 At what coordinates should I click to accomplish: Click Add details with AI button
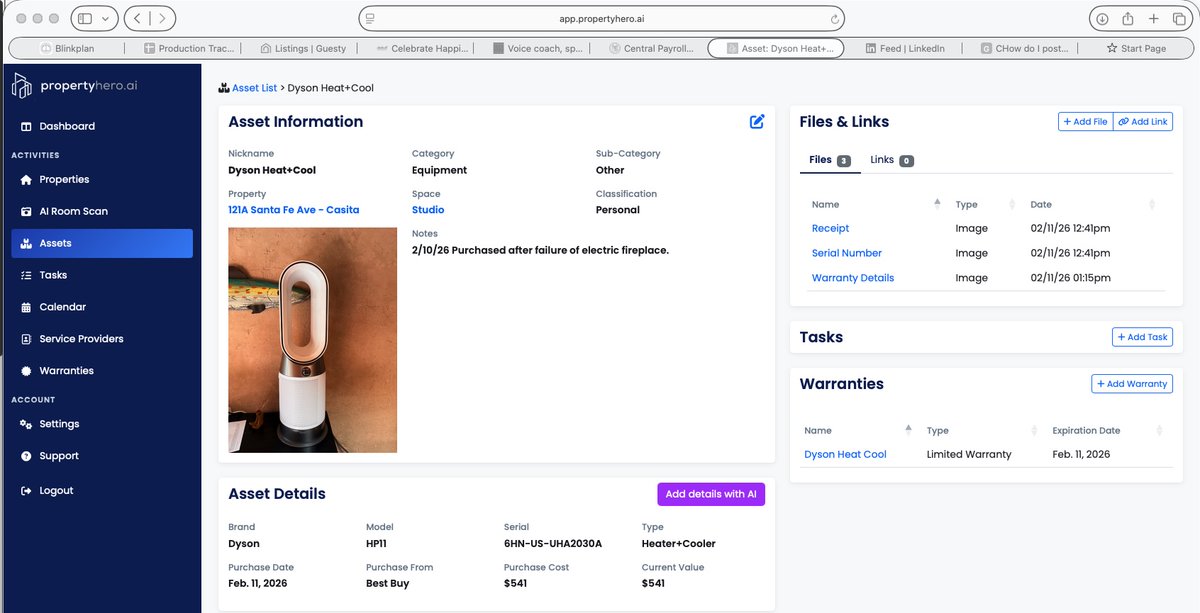(711, 494)
